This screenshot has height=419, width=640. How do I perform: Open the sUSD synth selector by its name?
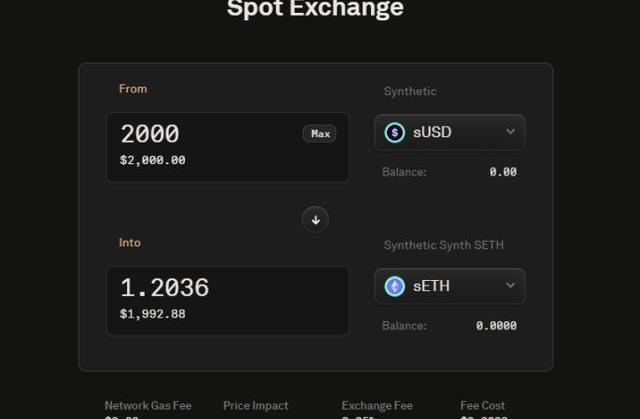(x=432, y=132)
